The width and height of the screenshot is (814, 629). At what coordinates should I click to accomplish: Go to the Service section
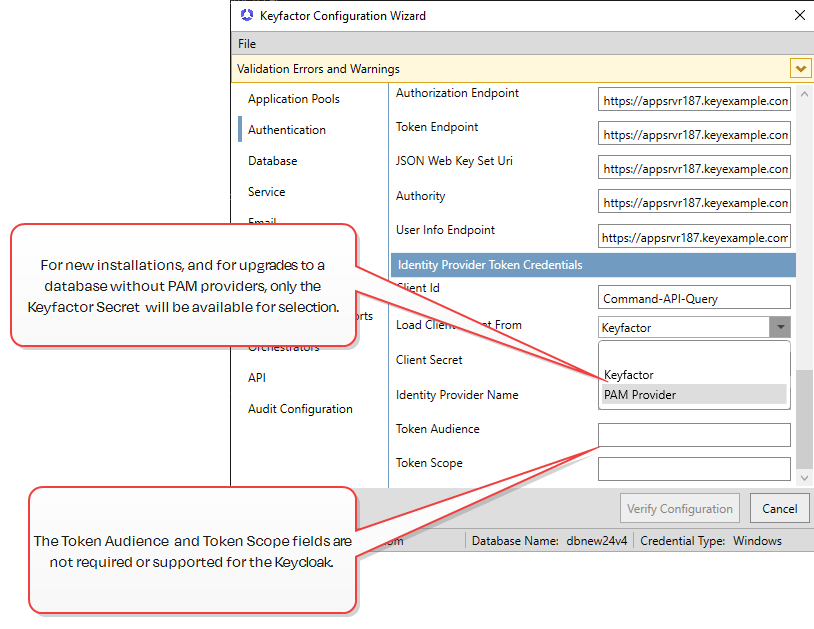pos(266,192)
